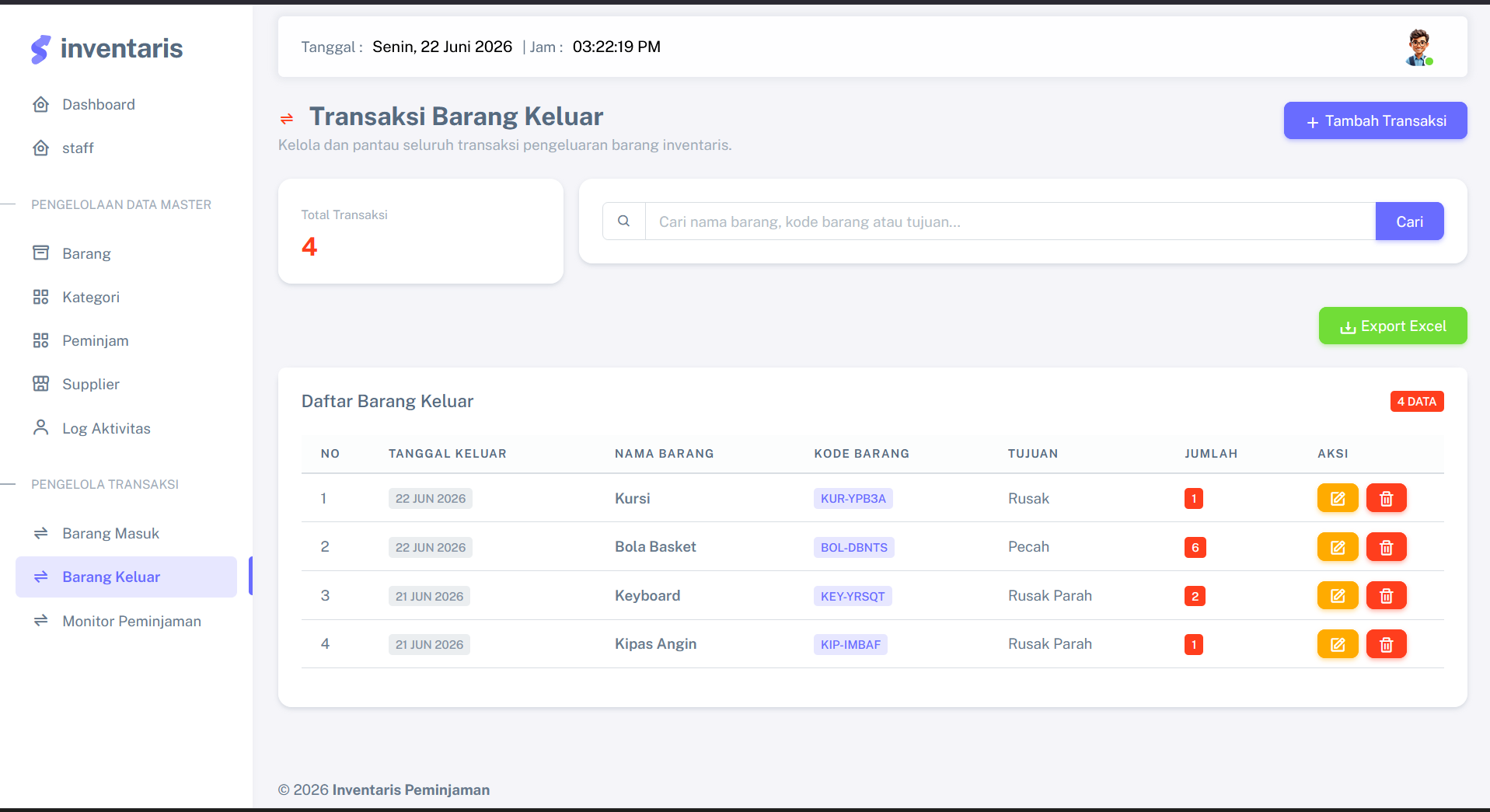Open Monitor Peminjaman page
The height and width of the screenshot is (812, 1490).
coord(126,621)
